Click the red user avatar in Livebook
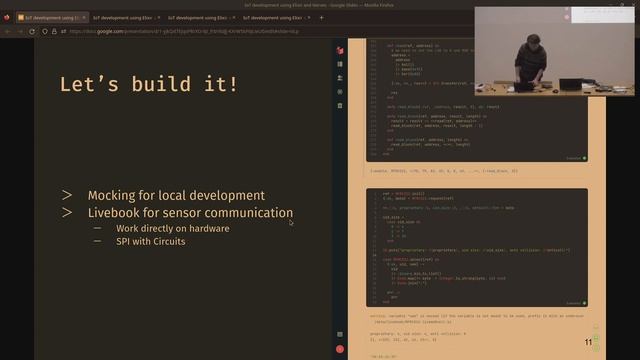 (340, 349)
